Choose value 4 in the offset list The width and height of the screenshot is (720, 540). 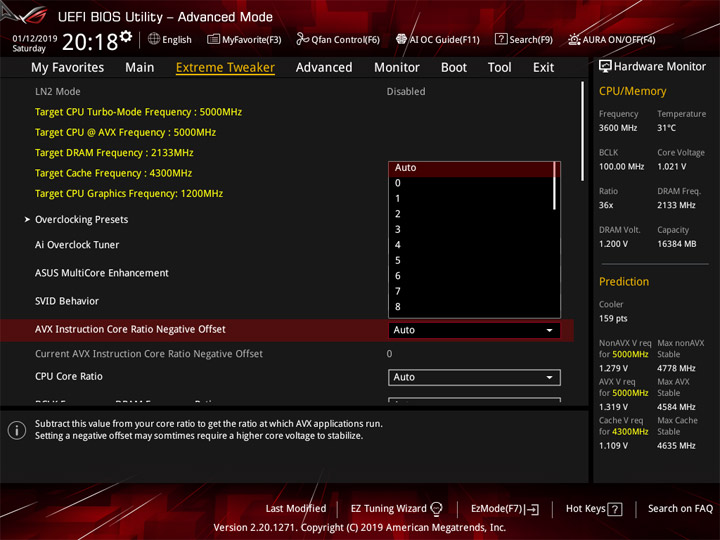click(x=471, y=245)
